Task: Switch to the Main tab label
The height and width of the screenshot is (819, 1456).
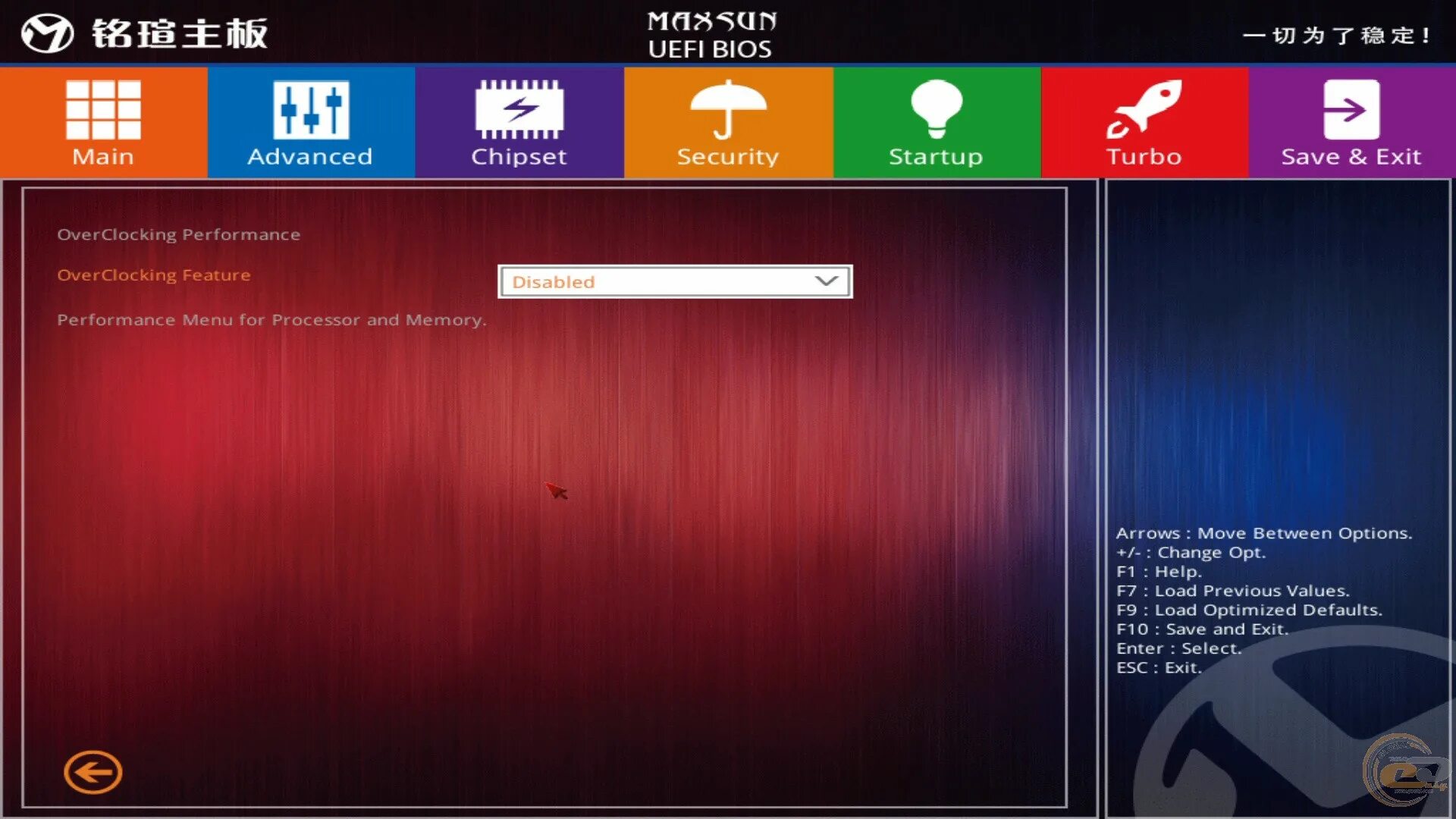Action: (x=103, y=157)
